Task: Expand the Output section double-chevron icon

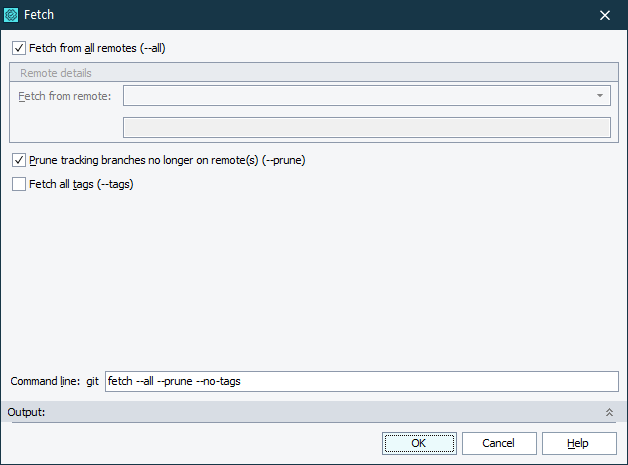Action: click(609, 412)
